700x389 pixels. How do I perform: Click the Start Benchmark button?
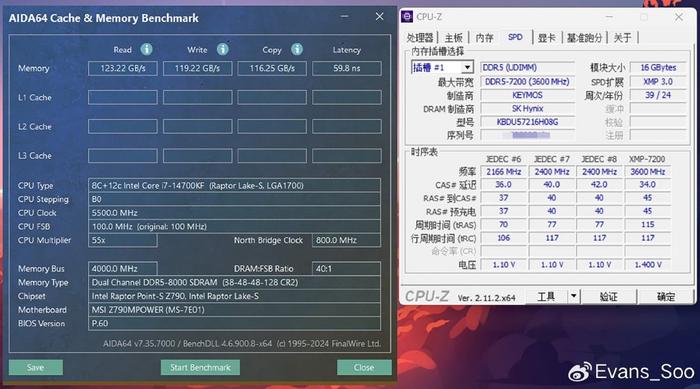(200, 368)
